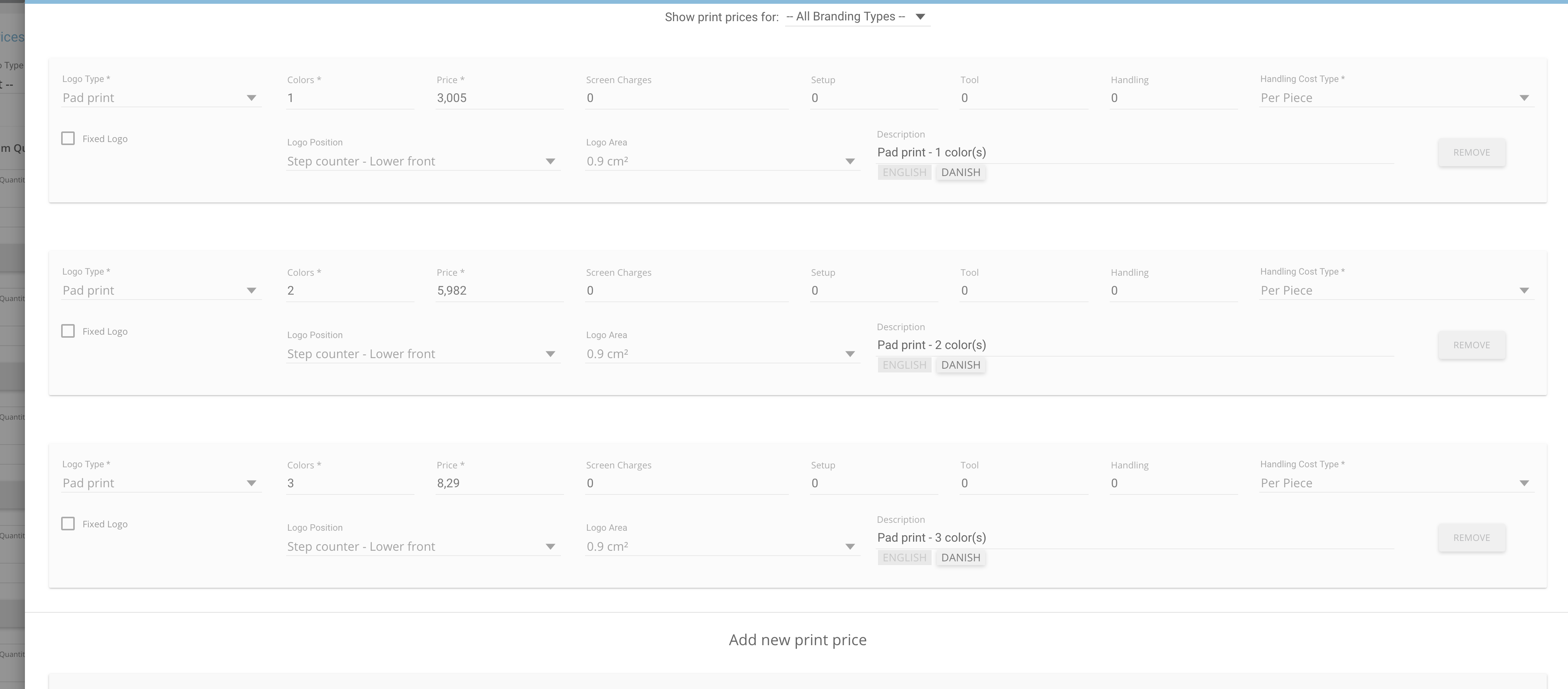Screen dimensions: 1568x689
Task: Select ENGLISH tab in 3-color description
Action: [904, 558]
